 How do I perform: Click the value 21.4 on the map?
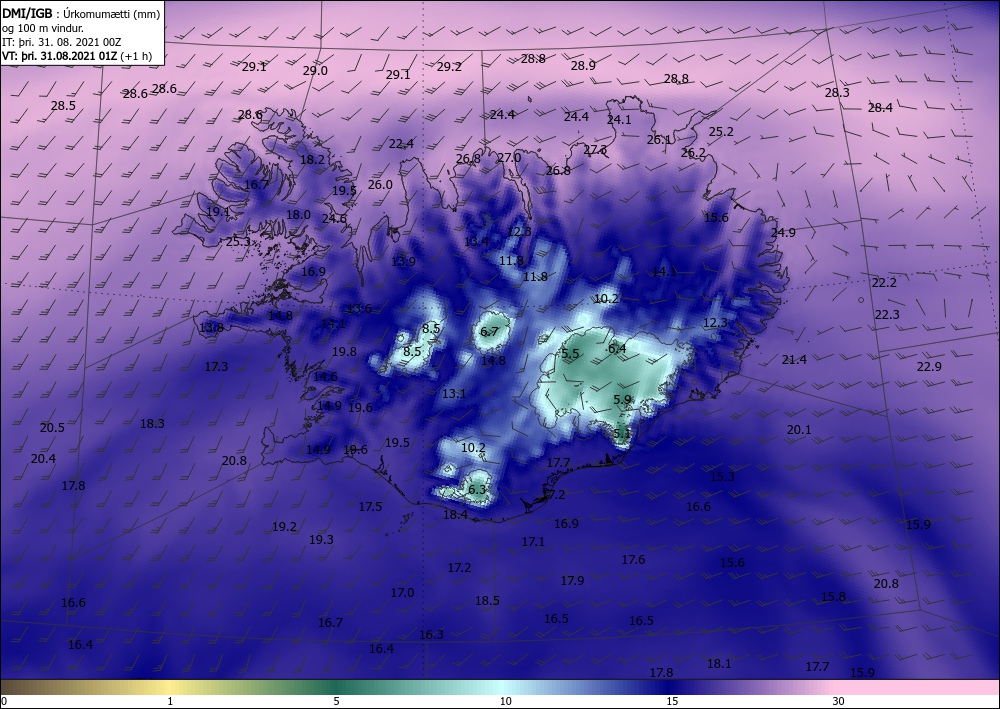pyautogui.click(x=794, y=360)
